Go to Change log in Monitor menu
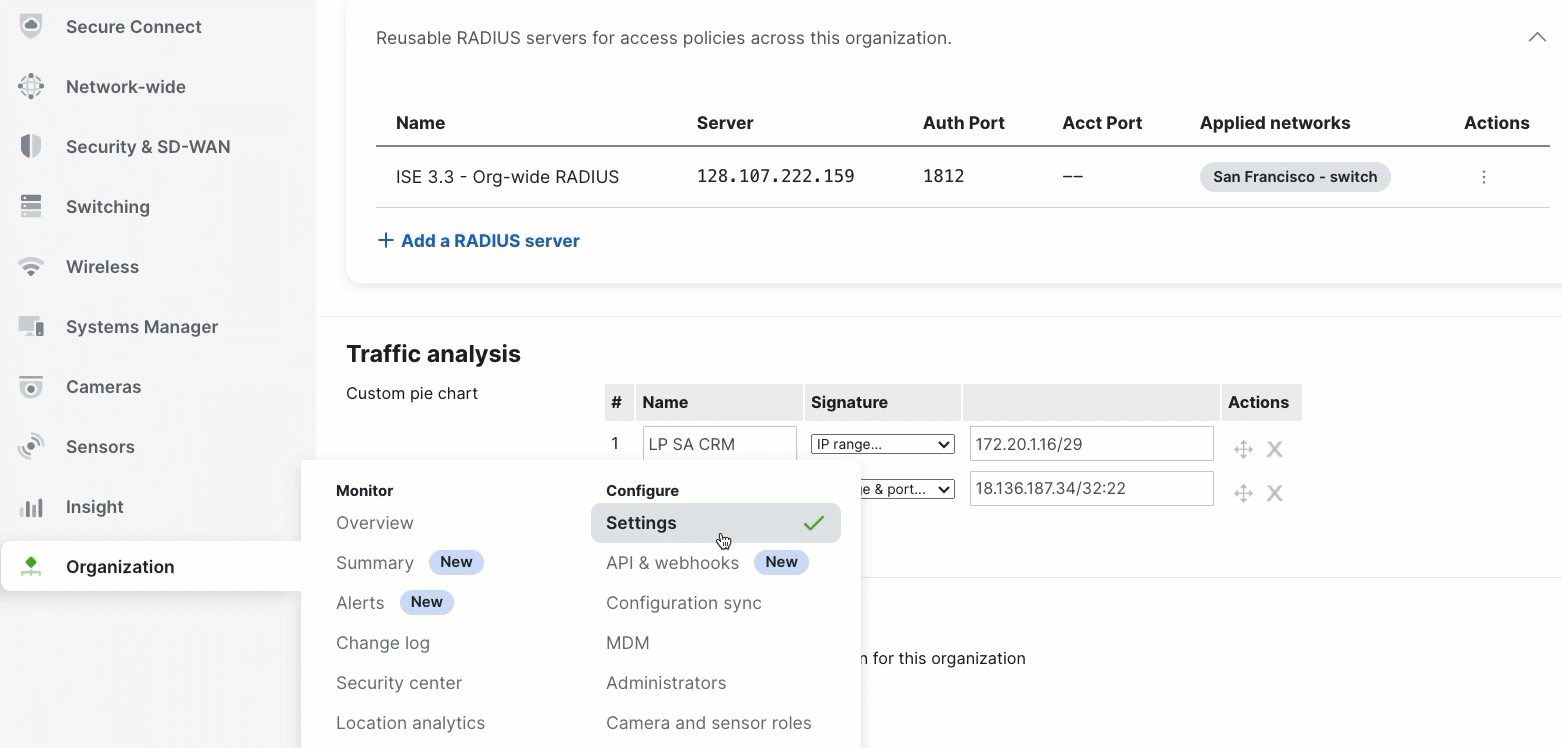Image resolution: width=1562 pixels, height=748 pixels. 382,643
